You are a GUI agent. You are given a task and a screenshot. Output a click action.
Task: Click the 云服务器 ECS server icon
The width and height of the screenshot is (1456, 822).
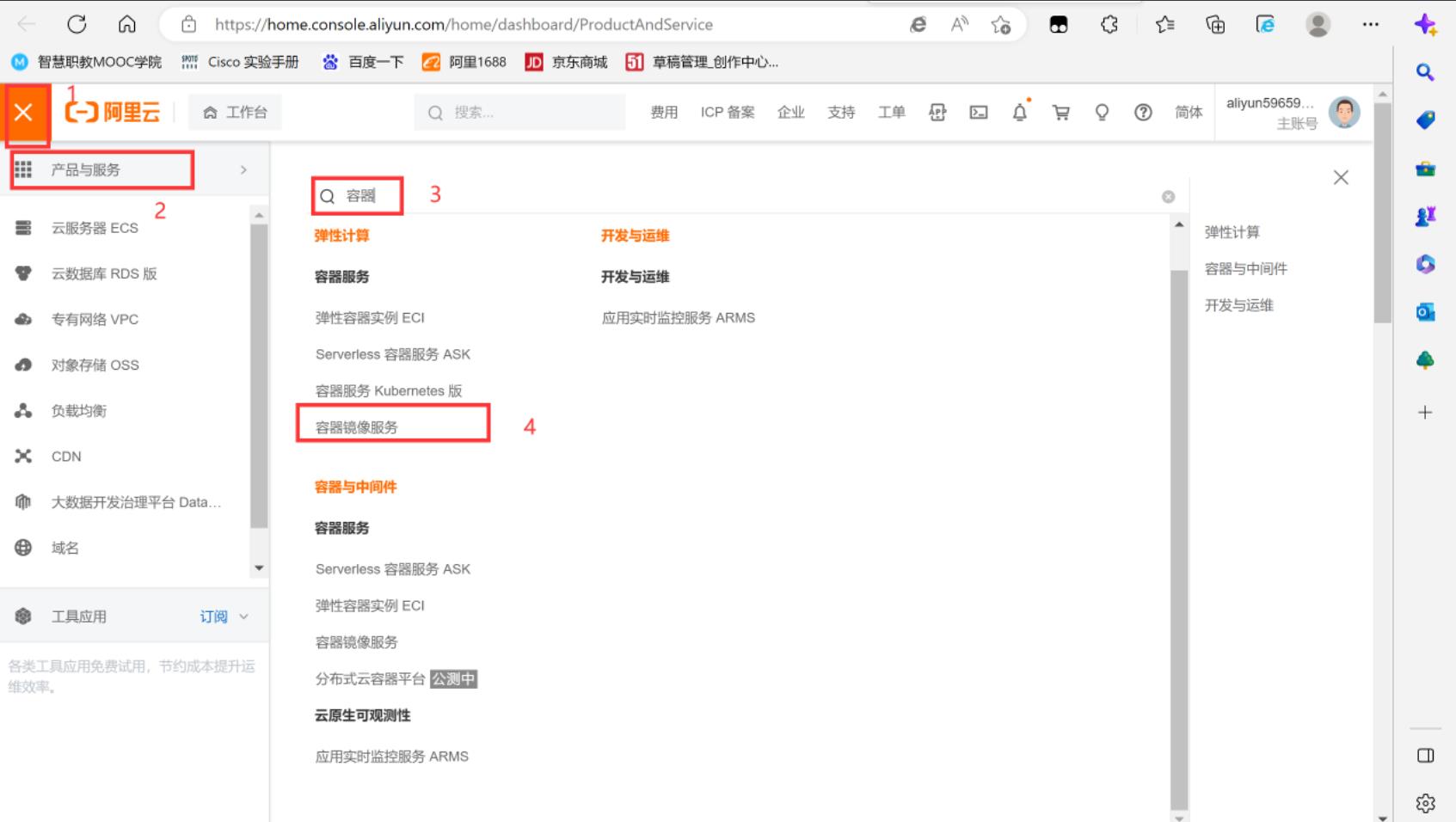coord(23,228)
